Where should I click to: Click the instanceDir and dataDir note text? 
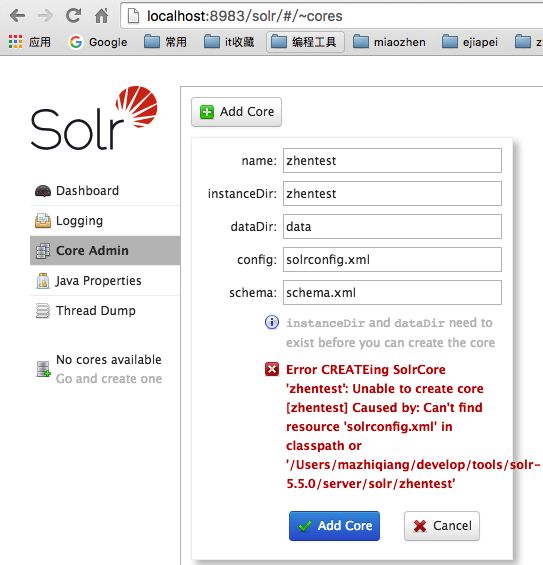click(x=391, y=333)
